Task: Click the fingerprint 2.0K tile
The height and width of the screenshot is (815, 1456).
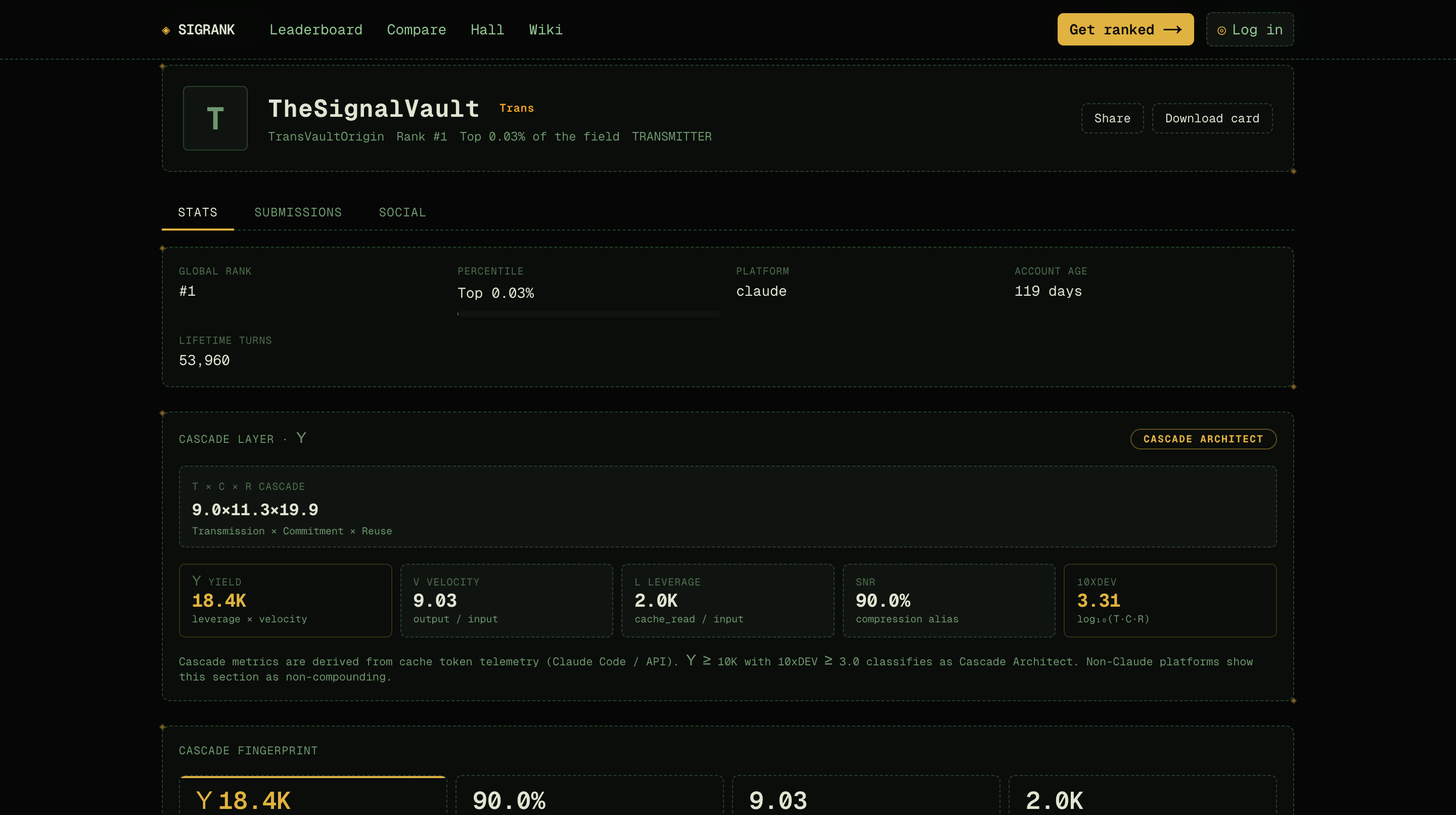Action: (1143, 796)
